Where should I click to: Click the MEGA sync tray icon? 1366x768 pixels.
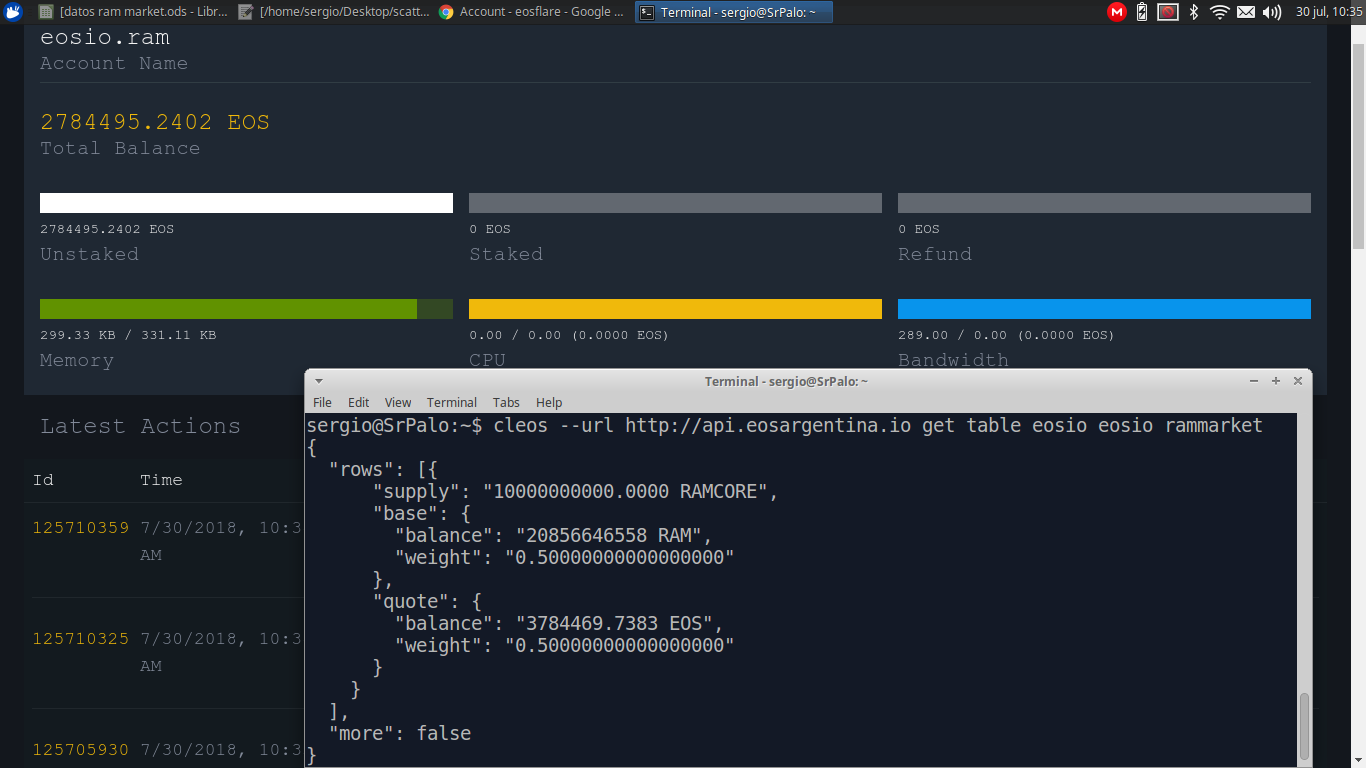click(1117, 12)
